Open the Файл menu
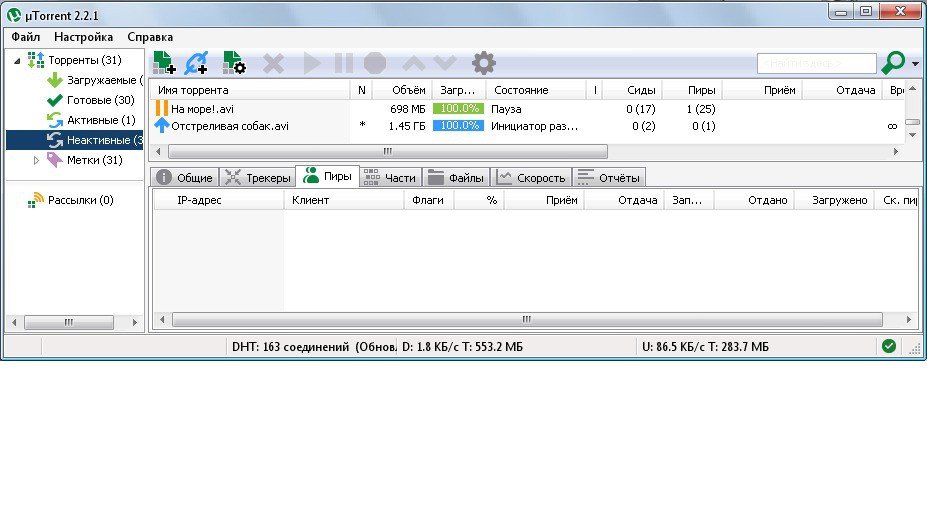This screenshot has width=927, height=525. click(x=25, y=37)
